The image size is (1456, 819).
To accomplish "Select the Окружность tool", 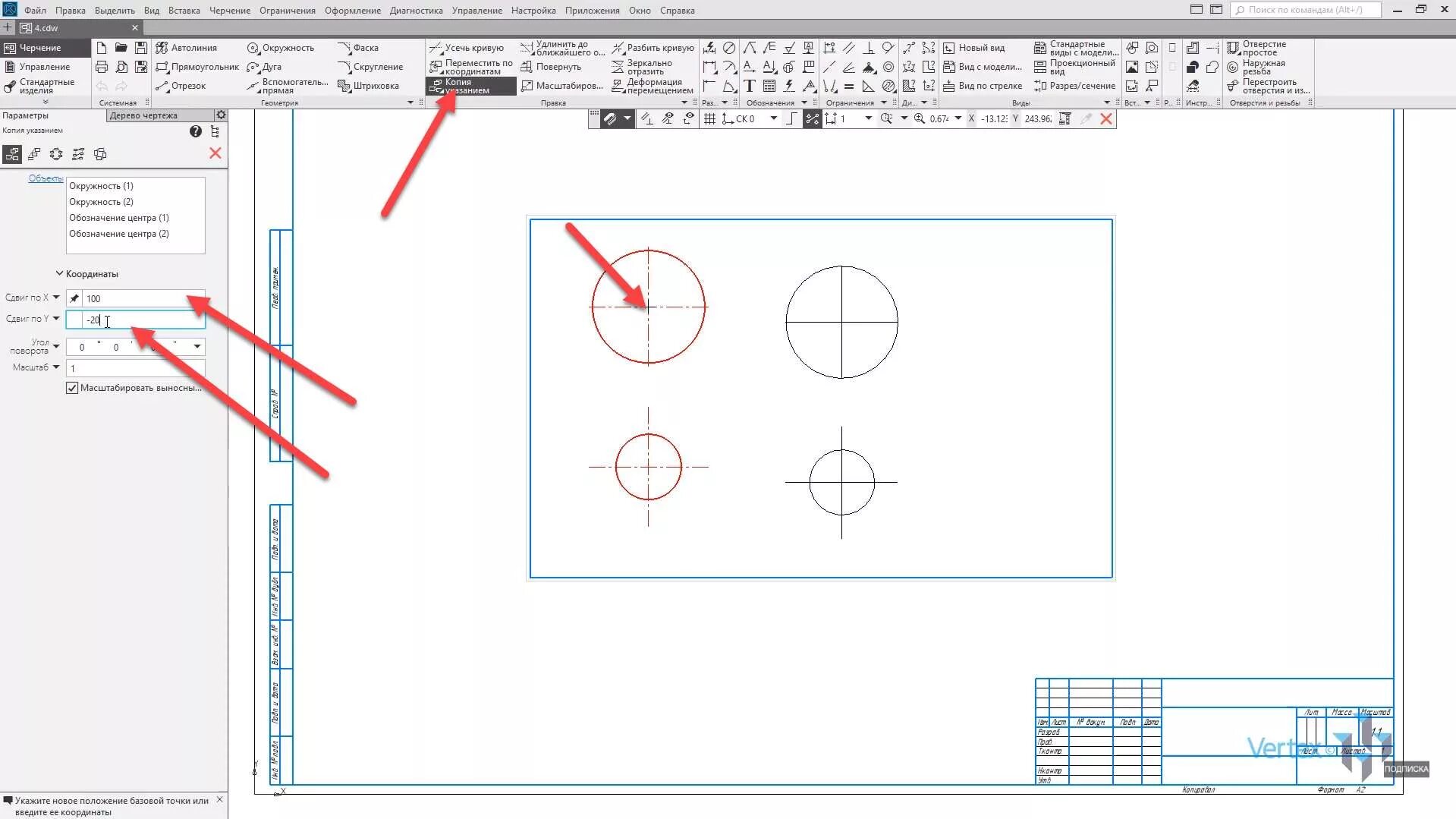I will click(x=281, y=47).
